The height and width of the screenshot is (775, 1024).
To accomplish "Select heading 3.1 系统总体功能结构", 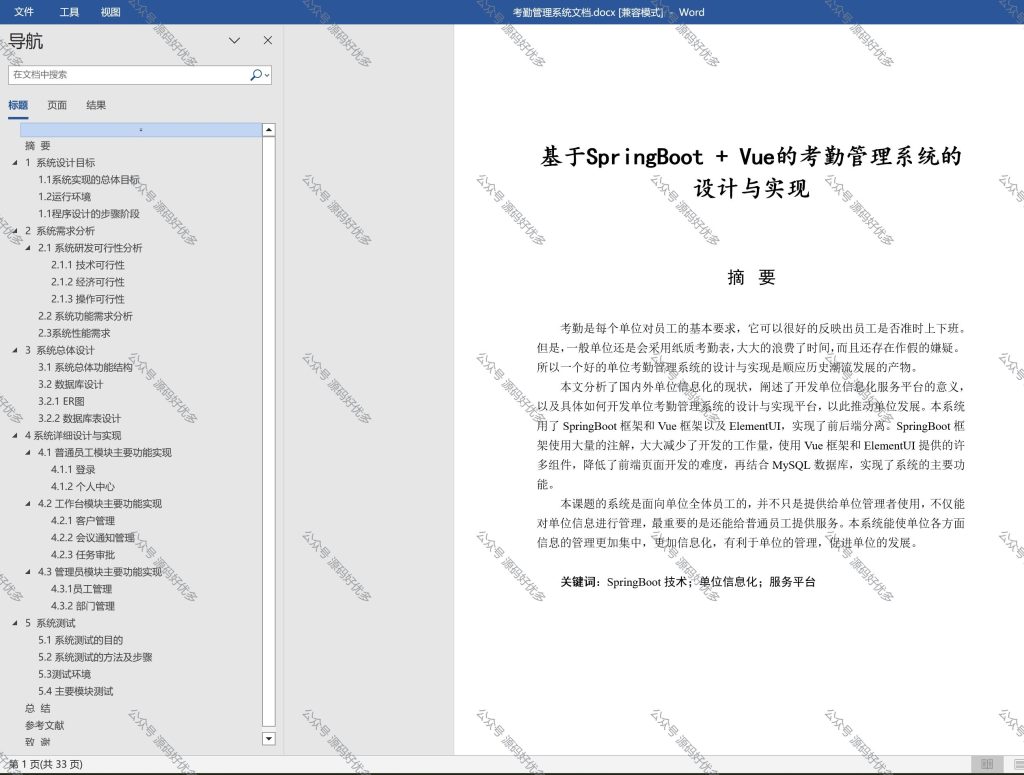I will click(85, 368).
